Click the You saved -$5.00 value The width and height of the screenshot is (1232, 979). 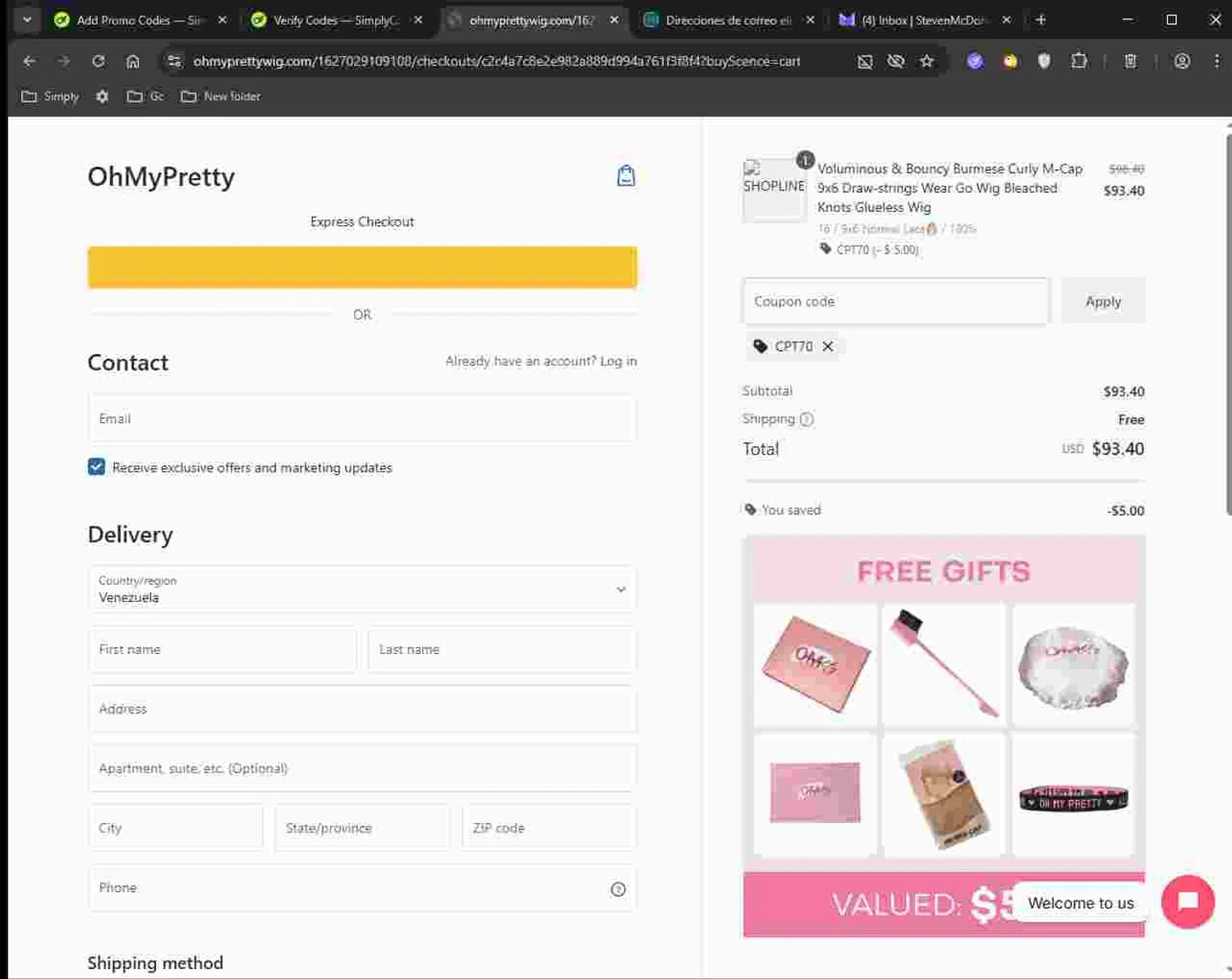1125,511
